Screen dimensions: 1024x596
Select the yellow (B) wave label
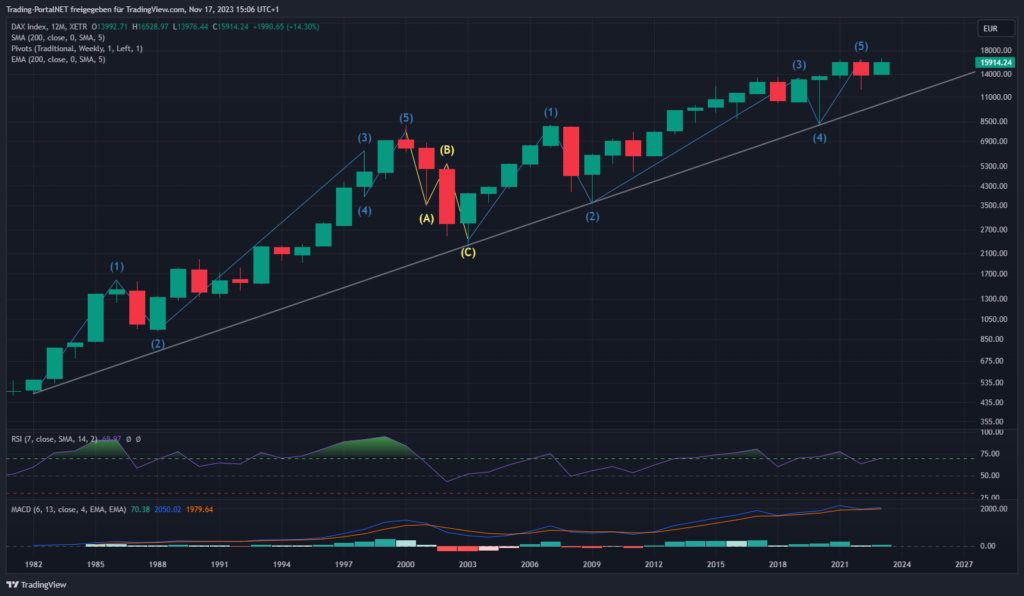coord(447,150)
